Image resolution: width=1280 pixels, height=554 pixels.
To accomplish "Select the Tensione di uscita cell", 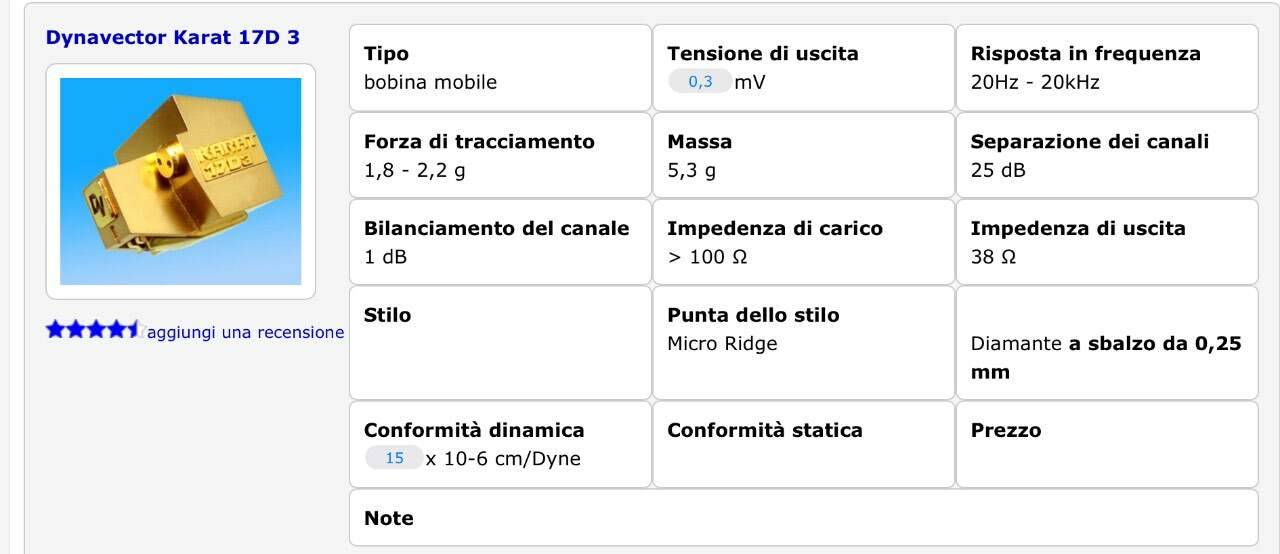I will (804, 68).
